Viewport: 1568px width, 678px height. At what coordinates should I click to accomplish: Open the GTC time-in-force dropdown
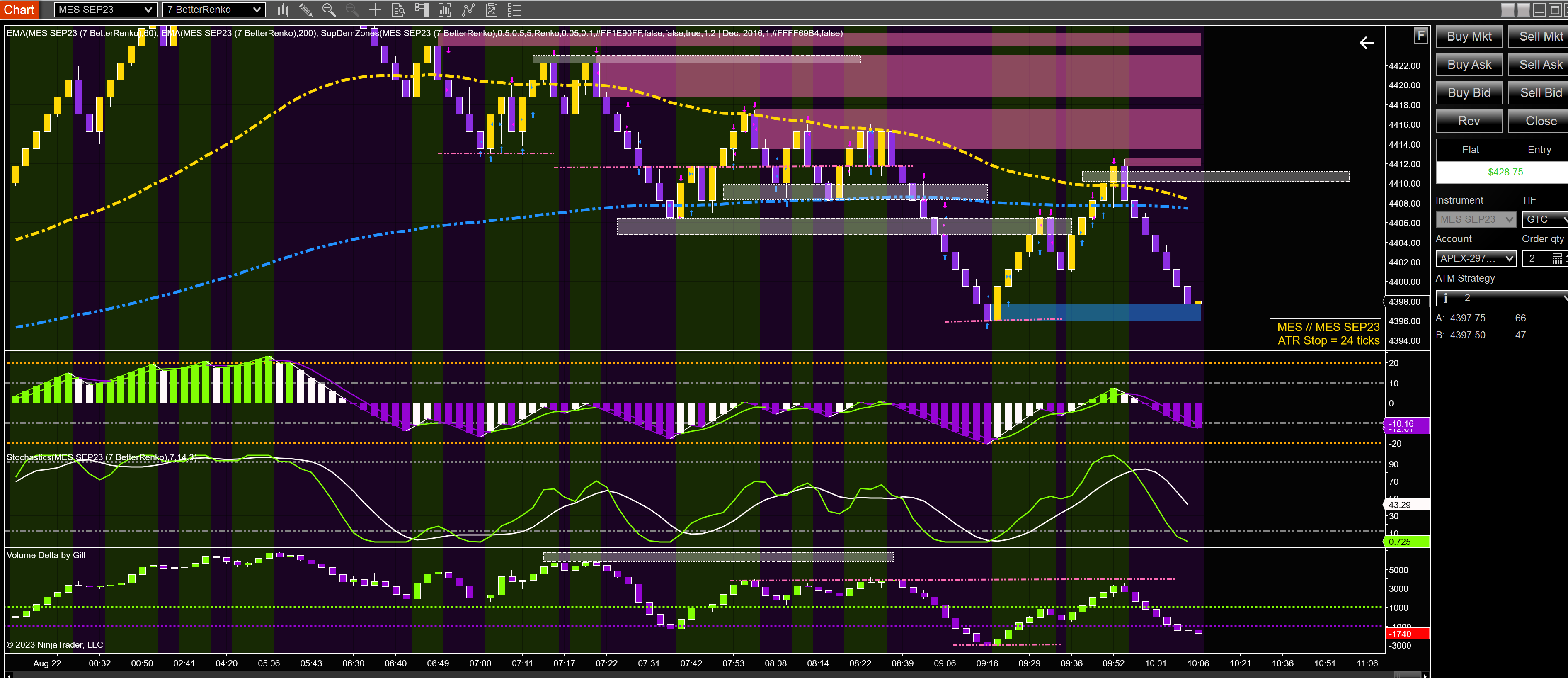(1545, 219)
